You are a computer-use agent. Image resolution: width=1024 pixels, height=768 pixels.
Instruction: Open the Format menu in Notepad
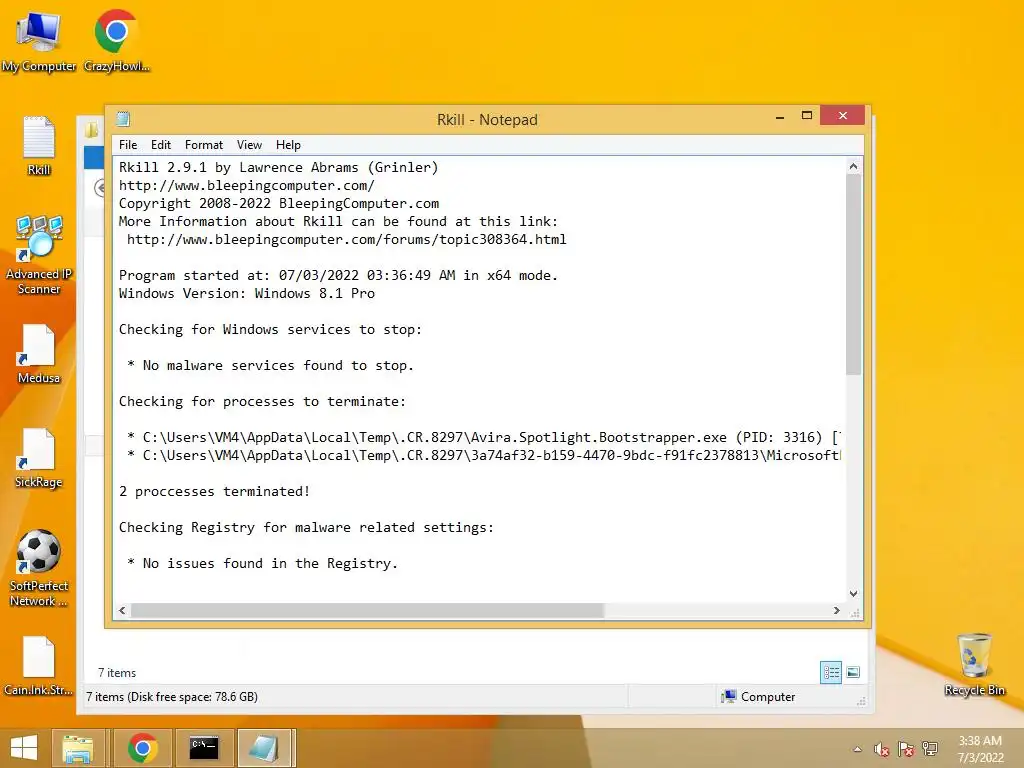click(x=204, y=145)
